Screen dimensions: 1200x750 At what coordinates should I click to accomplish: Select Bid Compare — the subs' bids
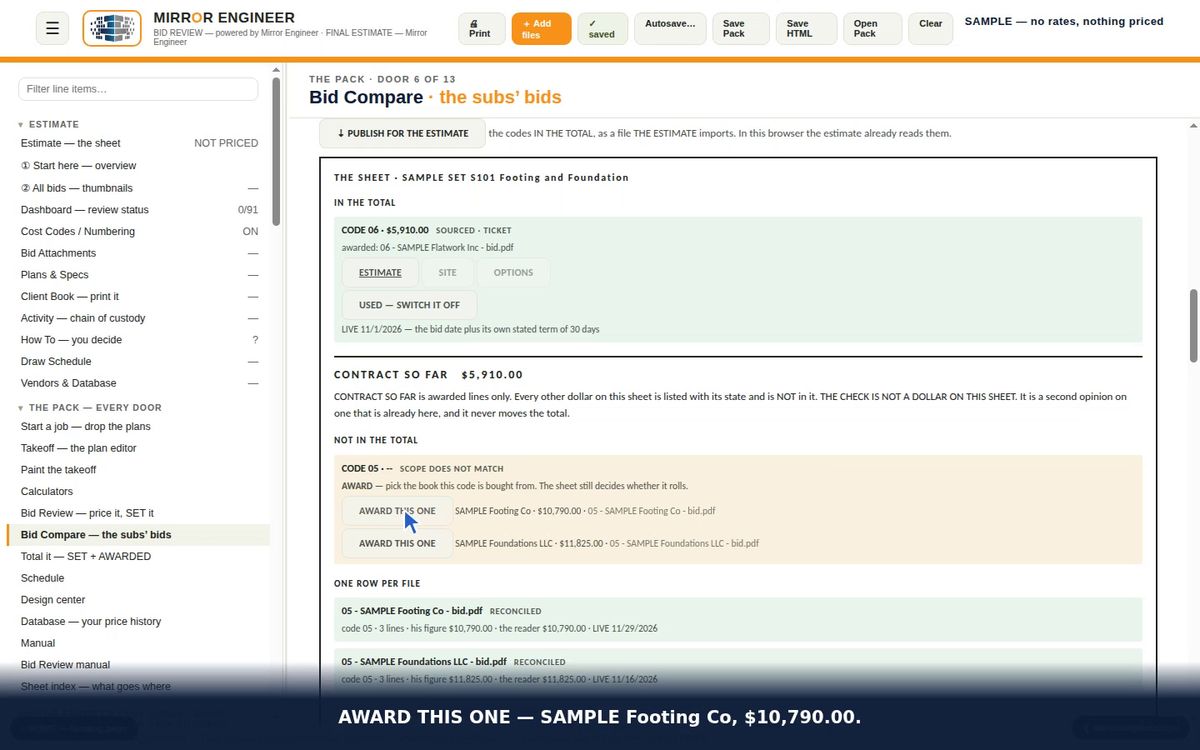pos(139,535)
